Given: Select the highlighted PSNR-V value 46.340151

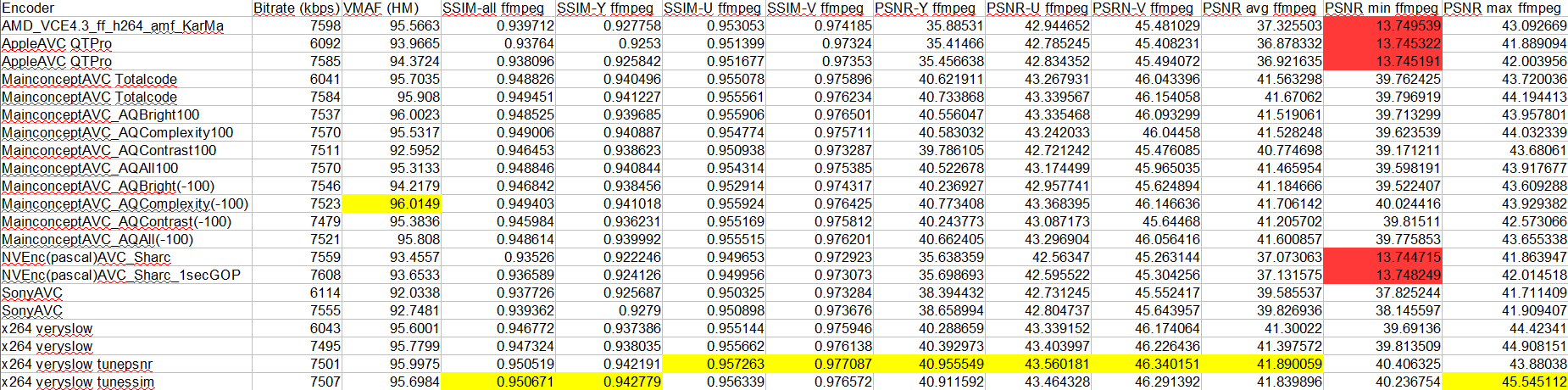Looking at the screenshot, I should tap(1147, 365).
